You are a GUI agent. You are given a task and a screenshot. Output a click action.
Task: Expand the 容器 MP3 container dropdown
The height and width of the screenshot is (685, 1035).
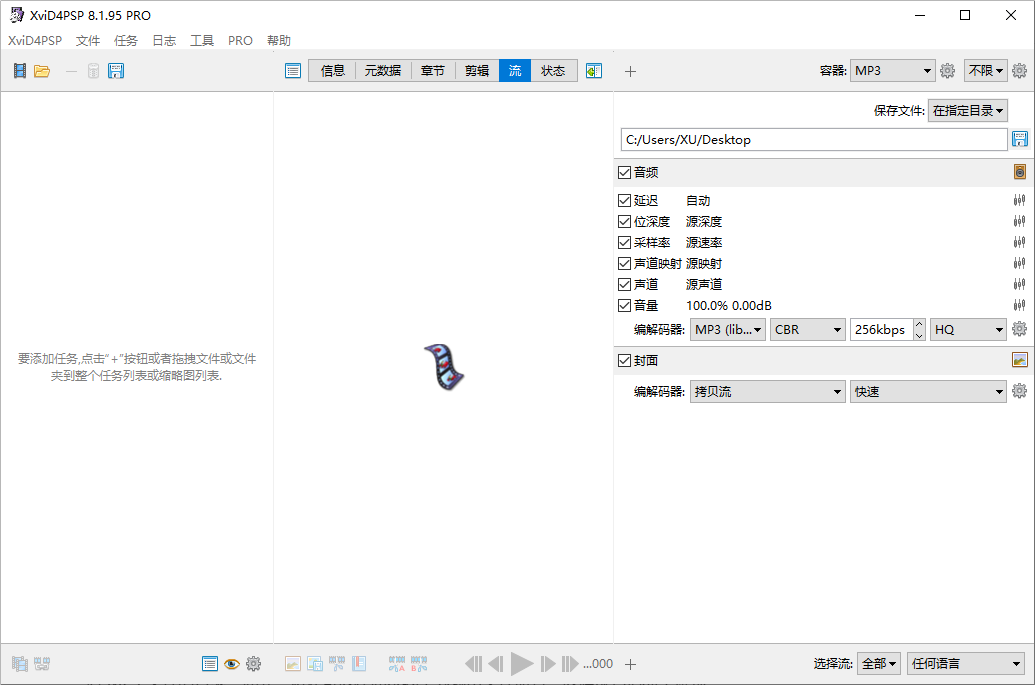(893, 71)
